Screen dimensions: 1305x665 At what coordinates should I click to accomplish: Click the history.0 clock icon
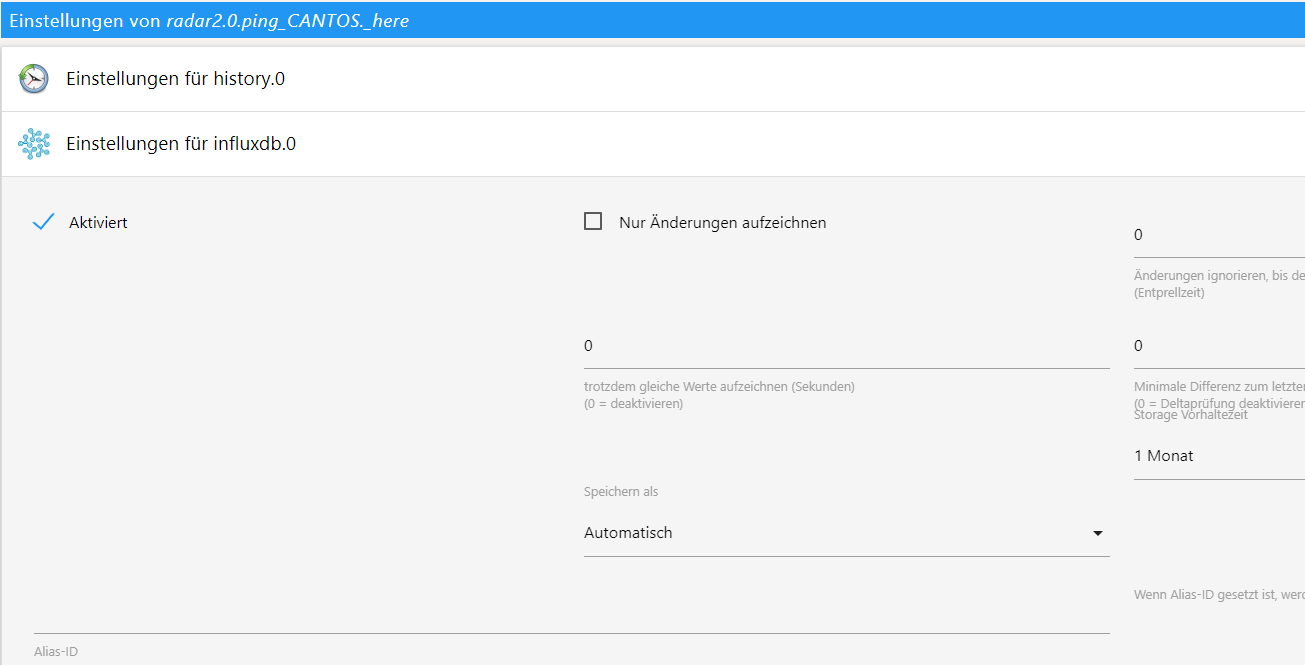34,79
